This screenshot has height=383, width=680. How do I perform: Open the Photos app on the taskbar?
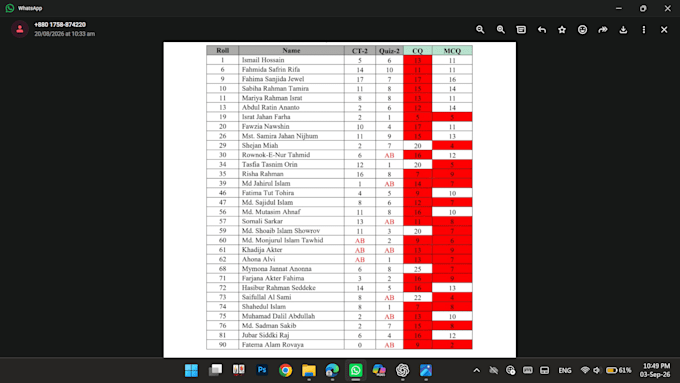426,370
